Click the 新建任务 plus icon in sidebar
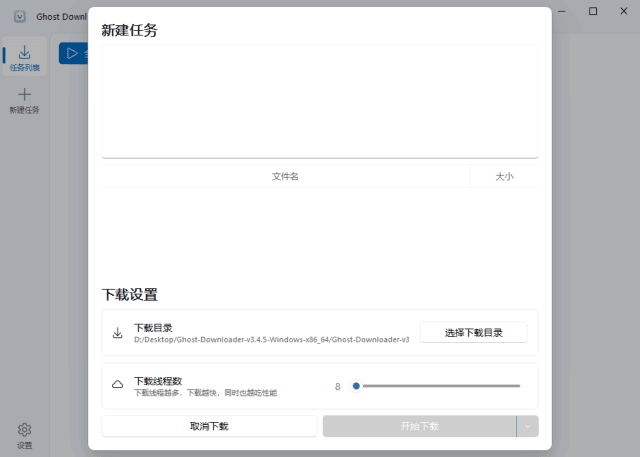The width and height of the screenshot is (640, 457). tap(24, 94)
